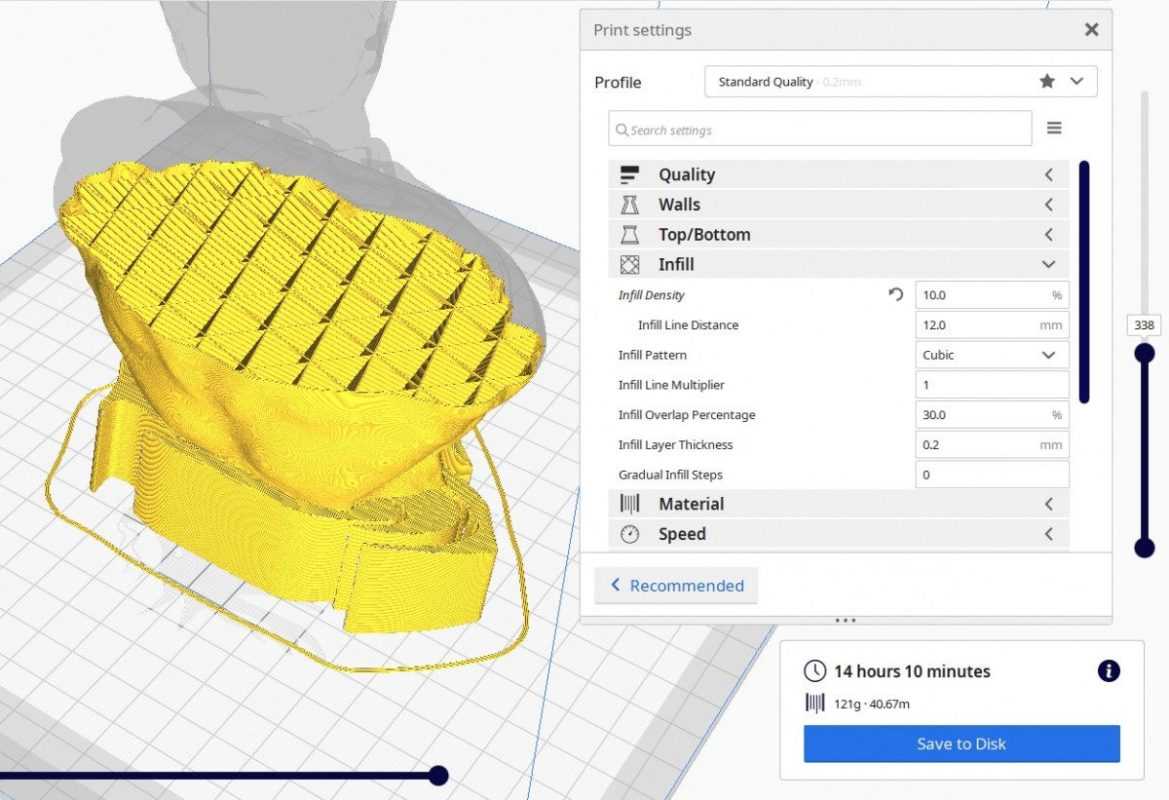The height and width of the screenshot is (800, 1169).
Task: Click the layer slider upper handle
Action: point(1145,353)
